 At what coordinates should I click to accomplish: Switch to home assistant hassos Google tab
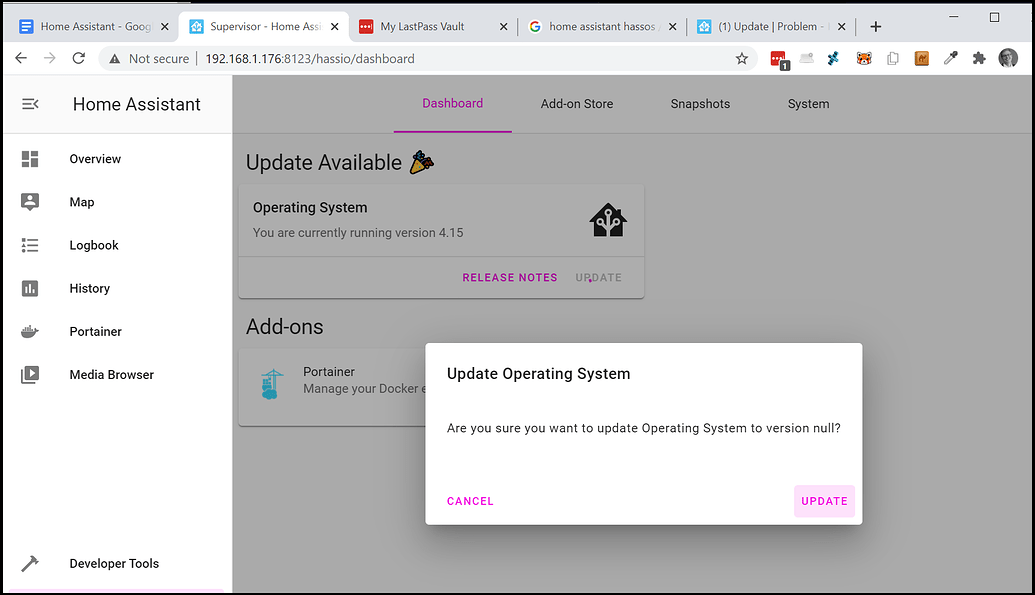click(603, 26)
